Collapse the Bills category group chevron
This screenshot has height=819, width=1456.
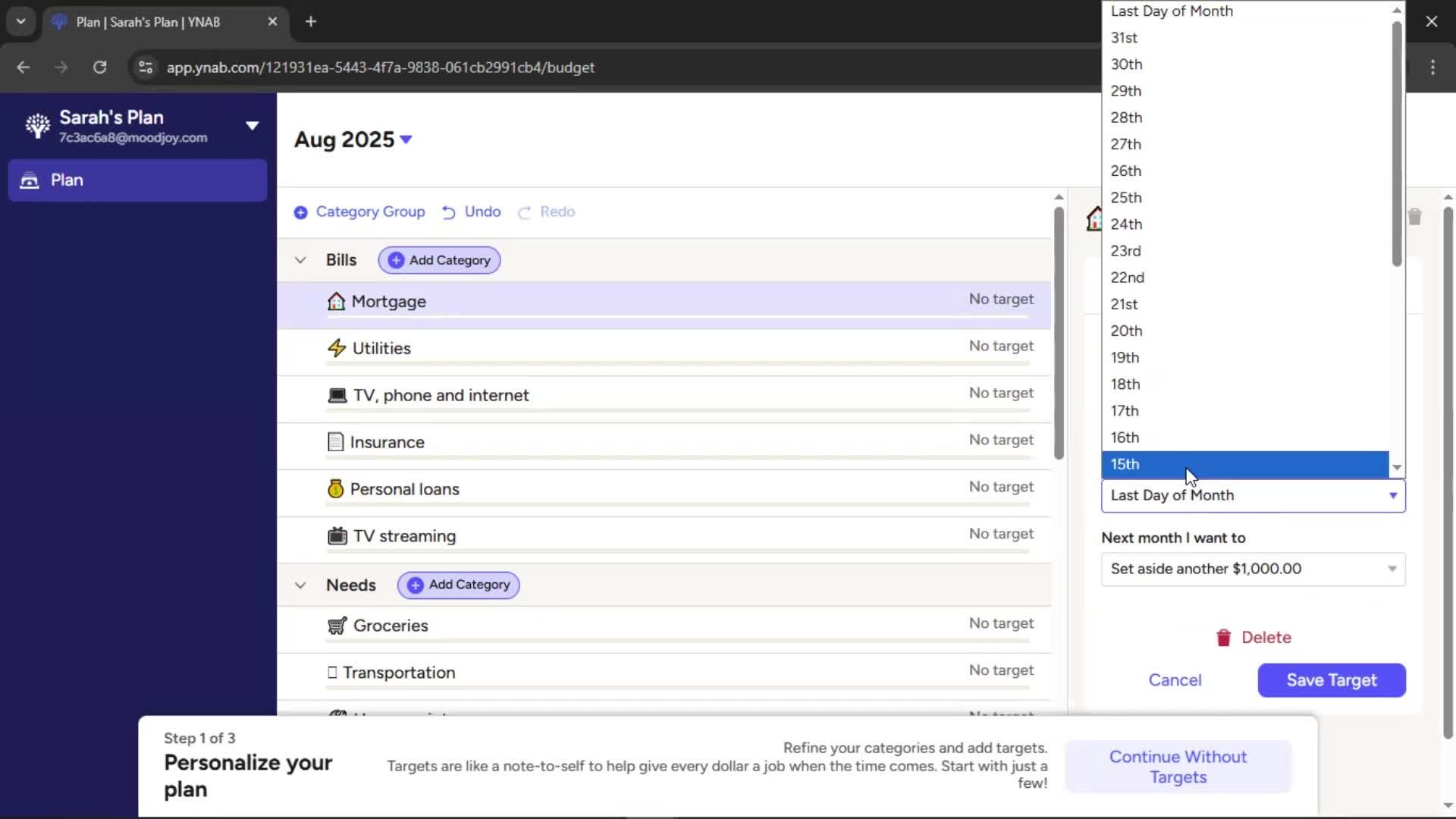pos(300,260)
